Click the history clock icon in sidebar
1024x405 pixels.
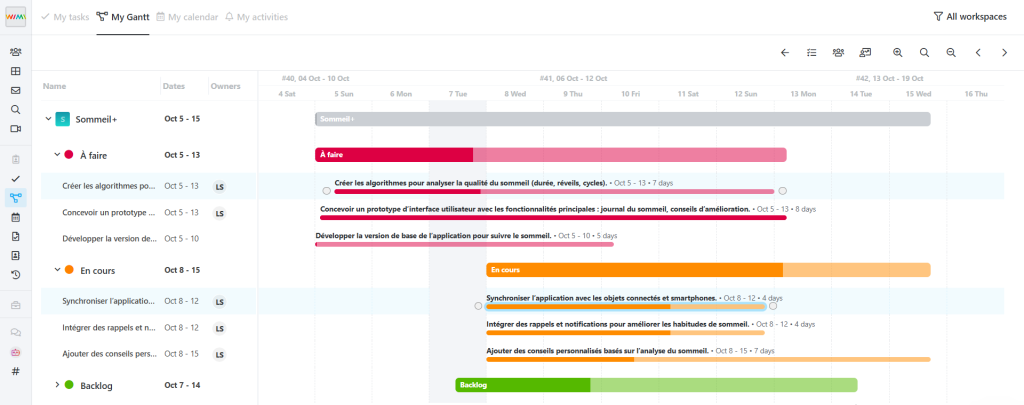pos(15,274)
